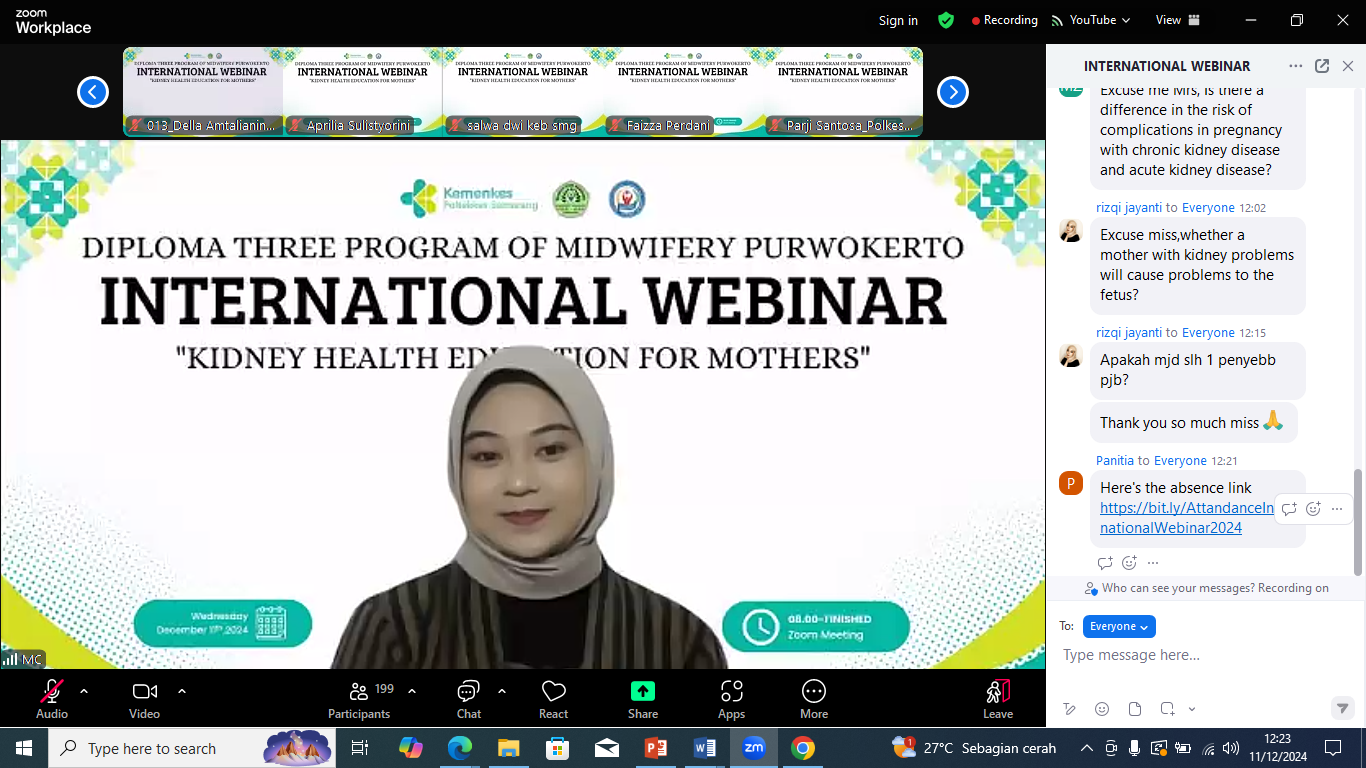Screen dimensions: 1366x768
Task: Start camera with the Video button
Action: click(145, 698)
